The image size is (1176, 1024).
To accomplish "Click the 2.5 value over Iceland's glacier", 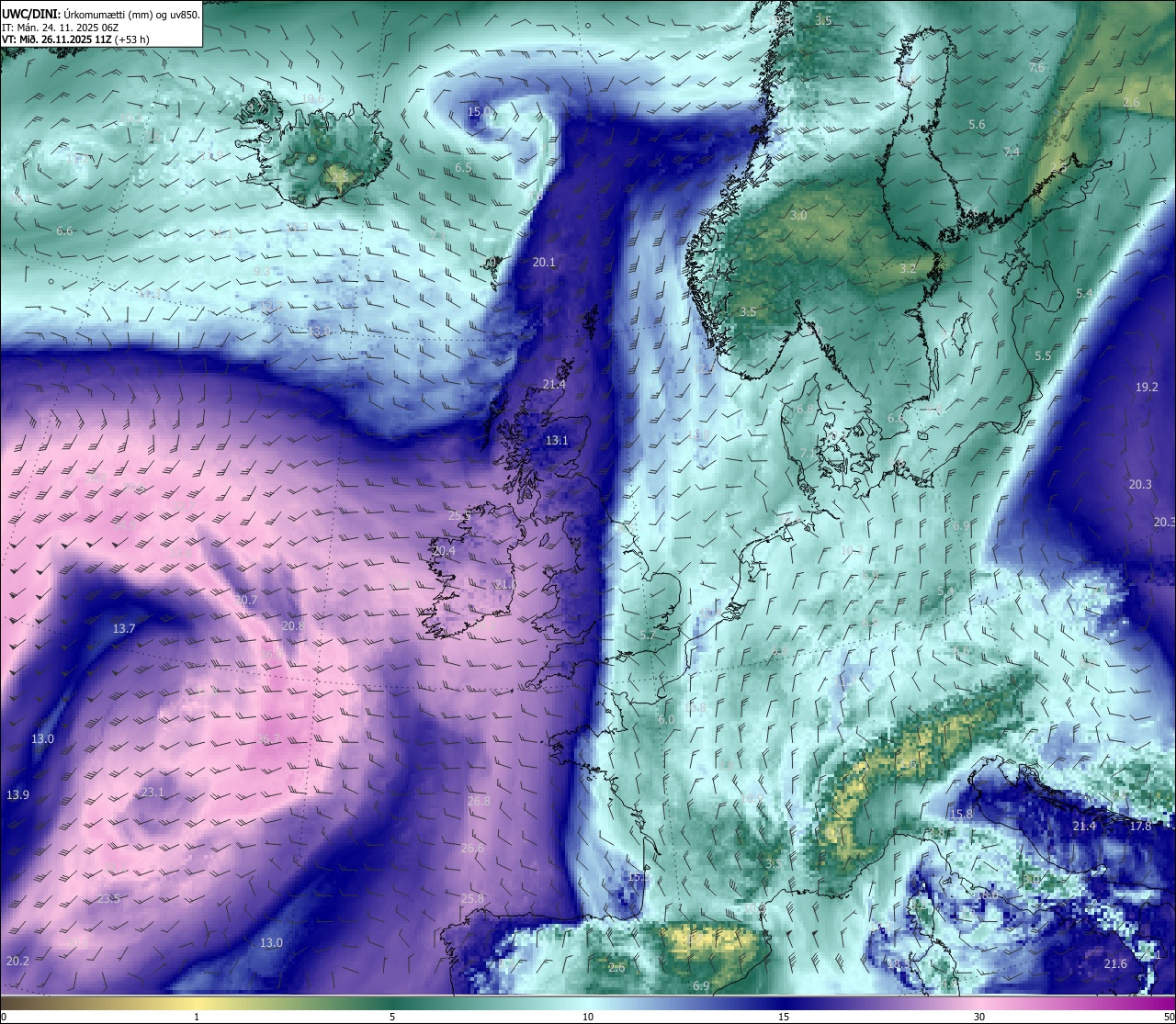I will (x=340, y=175).
